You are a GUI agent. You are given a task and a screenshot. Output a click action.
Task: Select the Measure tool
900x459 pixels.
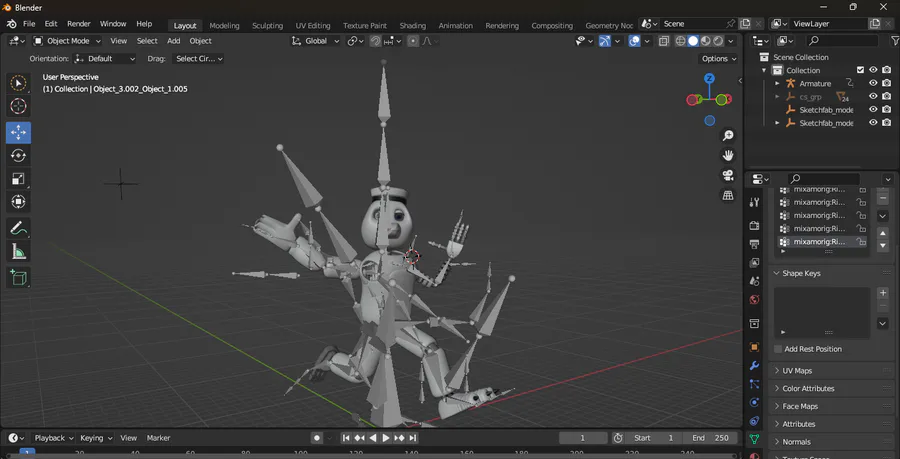click(18, 251)
